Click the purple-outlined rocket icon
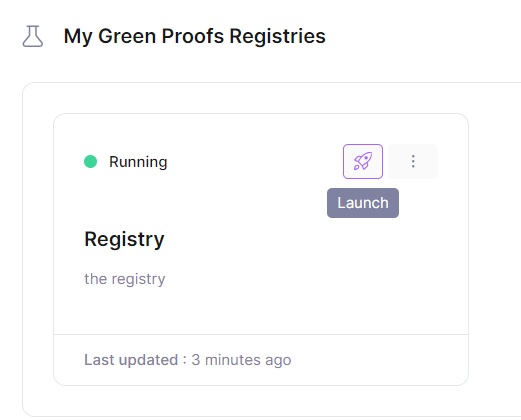521x420 pixels. tap(363, 161)
